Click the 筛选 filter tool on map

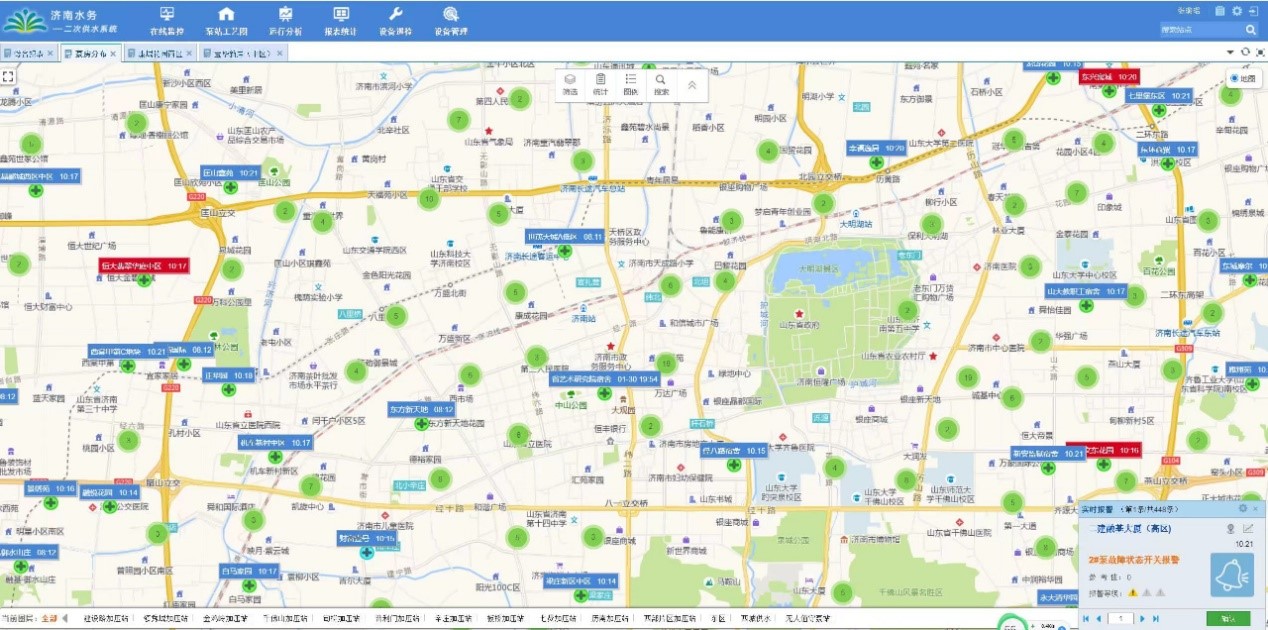coord(569,84)
